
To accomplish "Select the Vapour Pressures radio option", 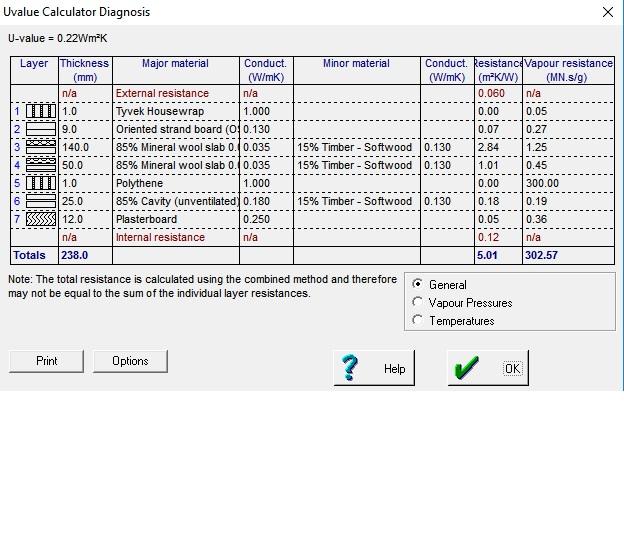I will tap(417, 302).
